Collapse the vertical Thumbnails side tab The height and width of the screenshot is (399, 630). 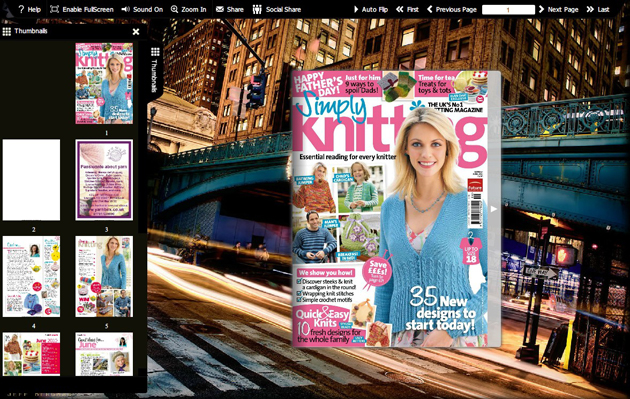tap(155, 70)
